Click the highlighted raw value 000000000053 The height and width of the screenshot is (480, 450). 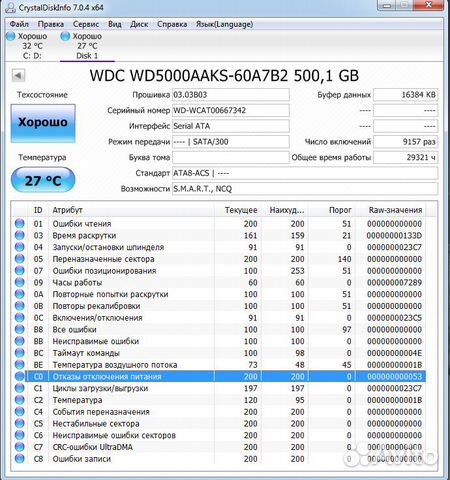coord(394,377)
